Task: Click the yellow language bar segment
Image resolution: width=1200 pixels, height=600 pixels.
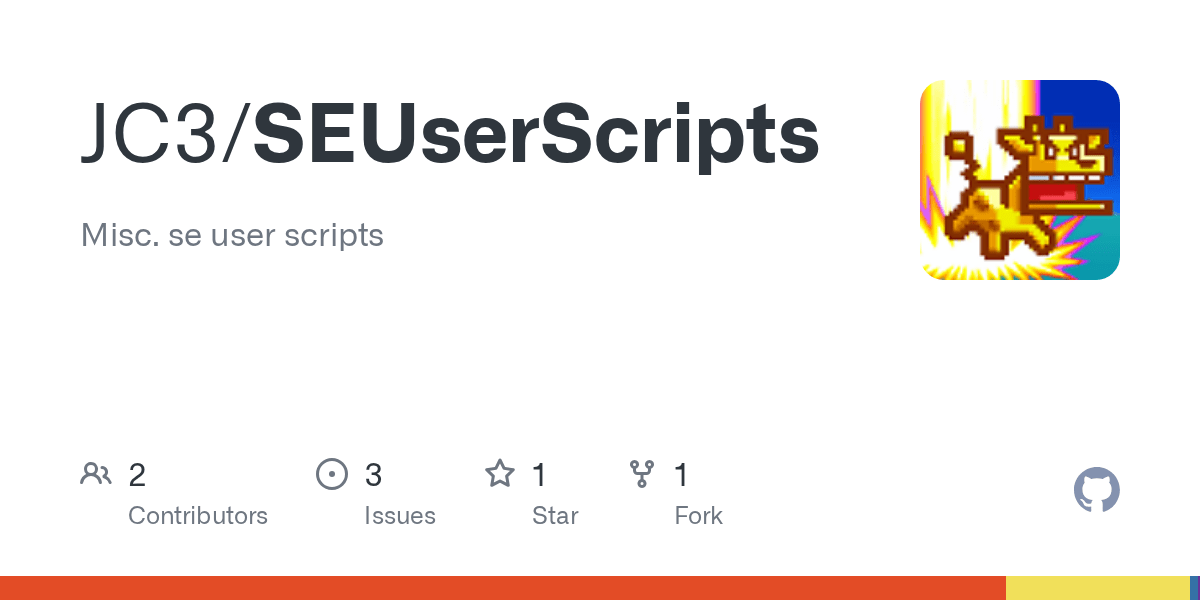Action: click(x=1097, y=588)
